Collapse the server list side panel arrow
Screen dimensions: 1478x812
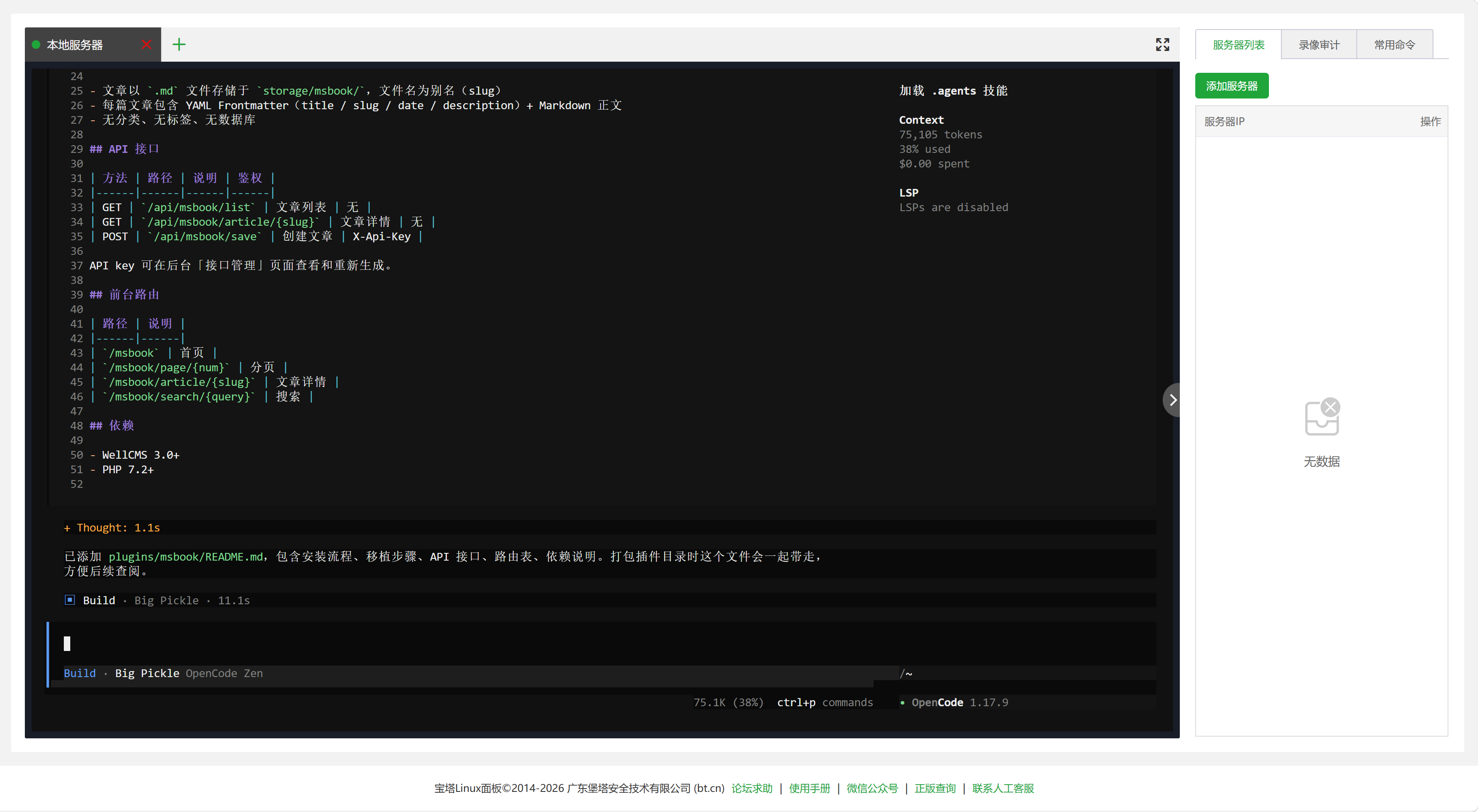pyautogui.click(x=1172, y=400)
